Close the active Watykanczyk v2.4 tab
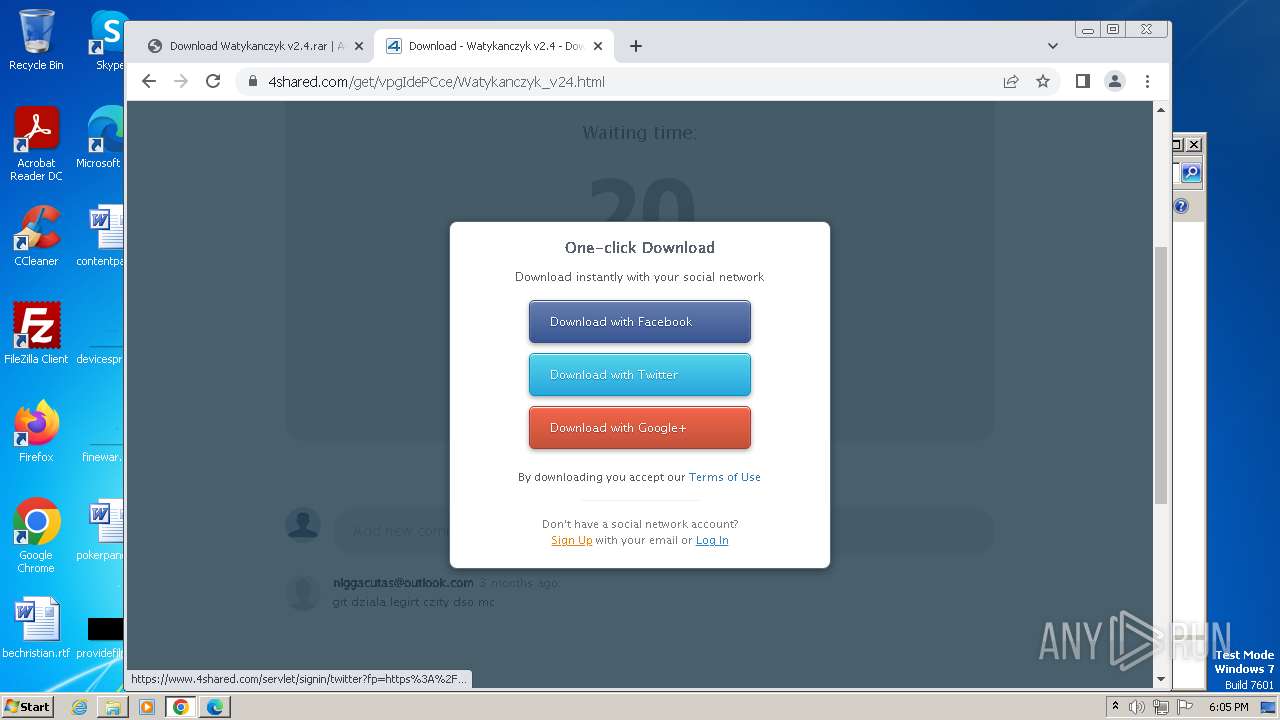 pyautogui.click(x=598, y=46)
